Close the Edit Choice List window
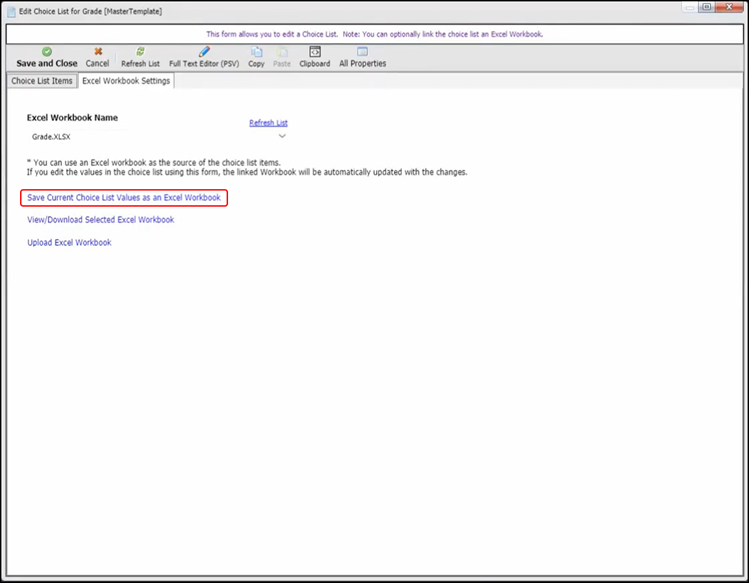 [730, 8]
